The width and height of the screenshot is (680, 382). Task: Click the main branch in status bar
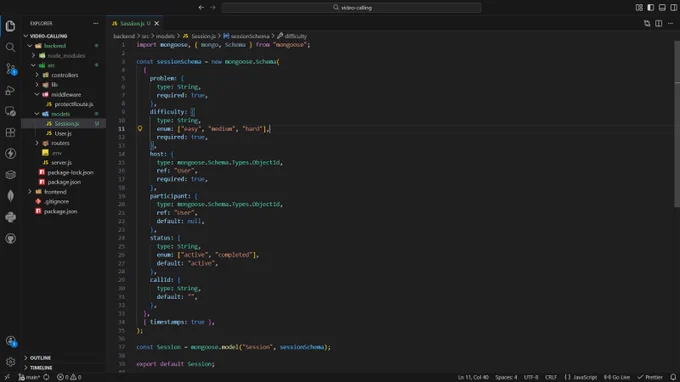(29, 377)
